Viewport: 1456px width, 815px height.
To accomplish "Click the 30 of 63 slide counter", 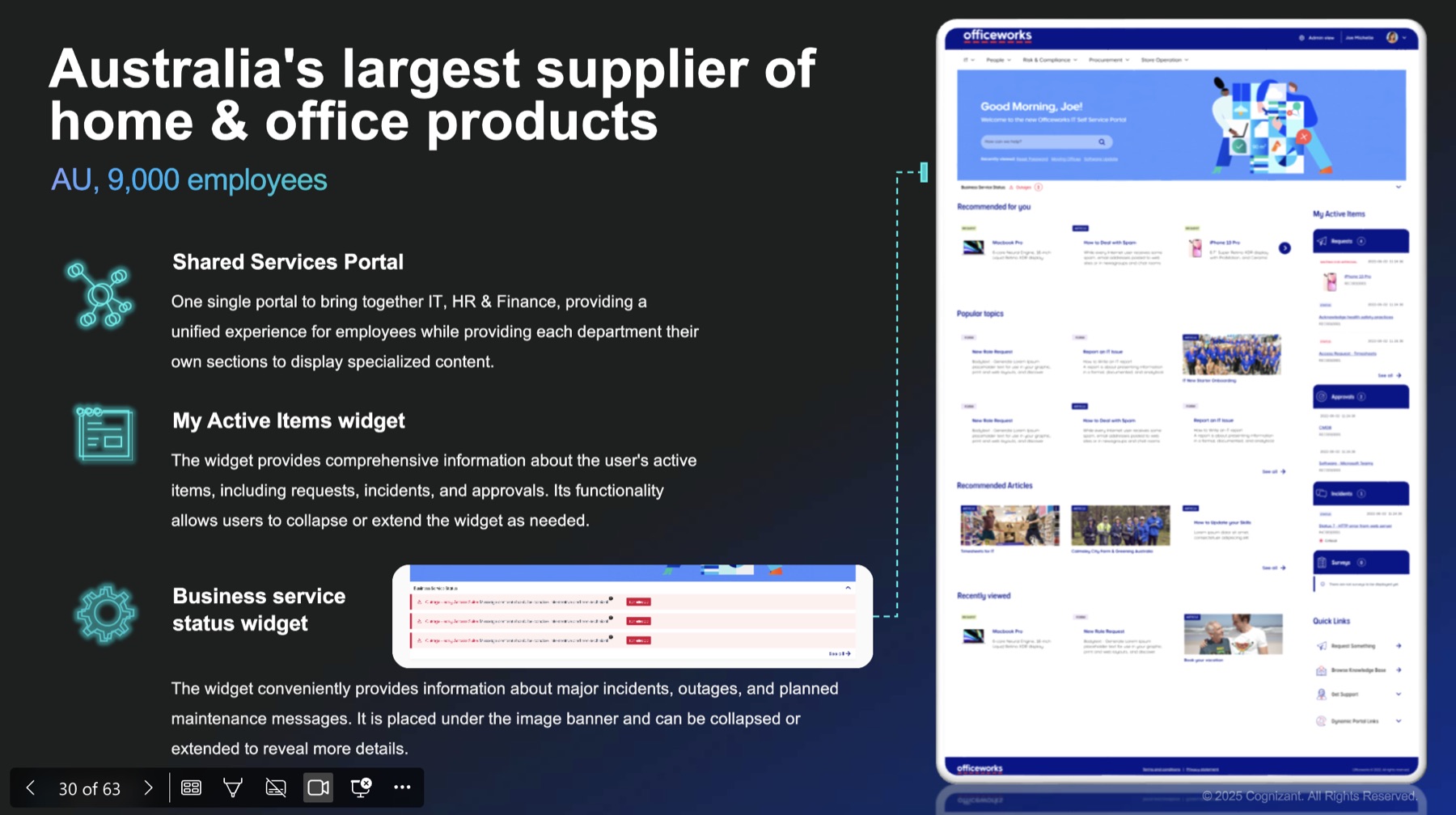I will point(89,788).
